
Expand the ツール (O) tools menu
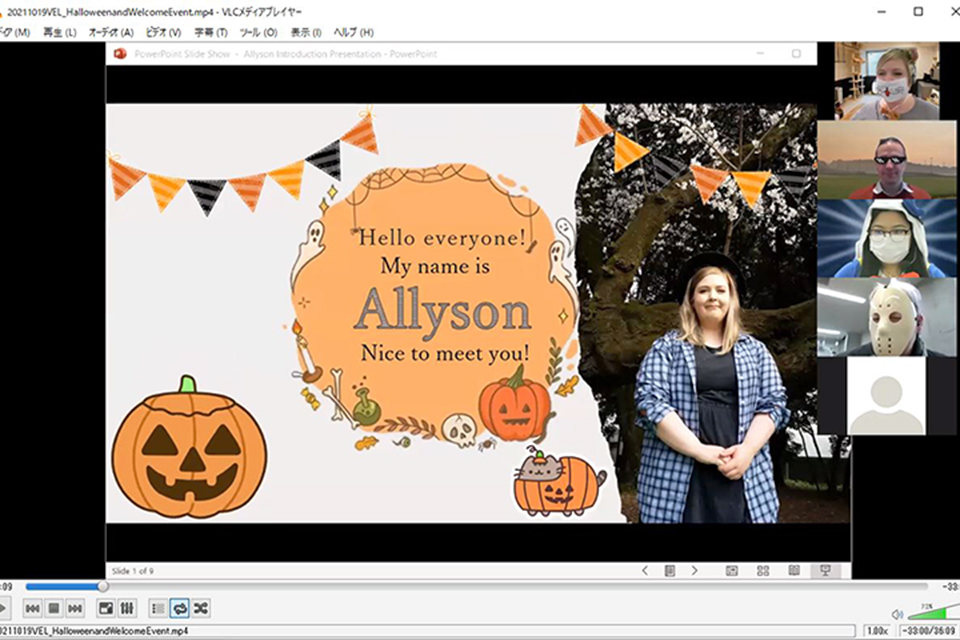(x=258, y=32)
